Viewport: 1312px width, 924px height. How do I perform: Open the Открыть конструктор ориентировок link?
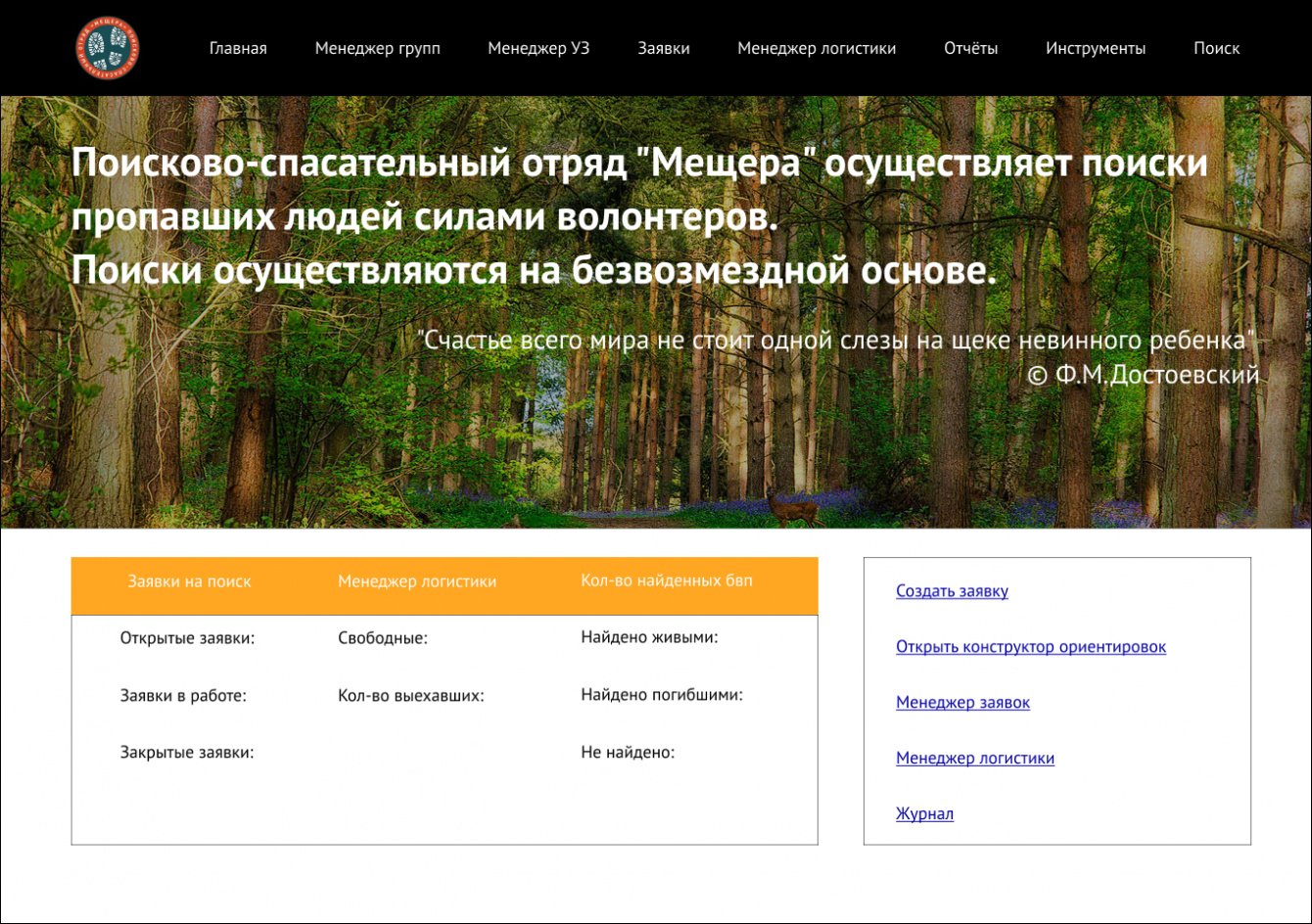tap(1030, 647)
